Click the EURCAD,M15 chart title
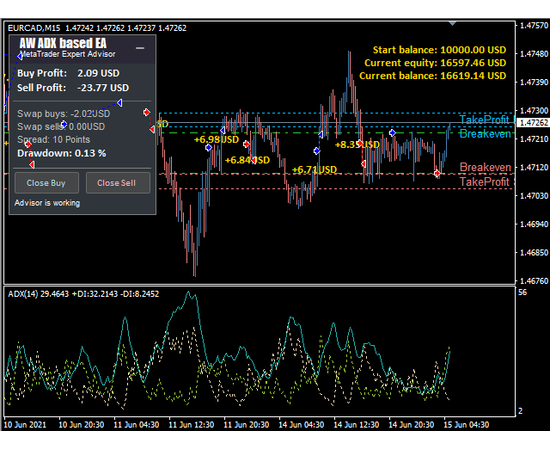The height and width of the screenshot is (450, 550). point(97,28)
